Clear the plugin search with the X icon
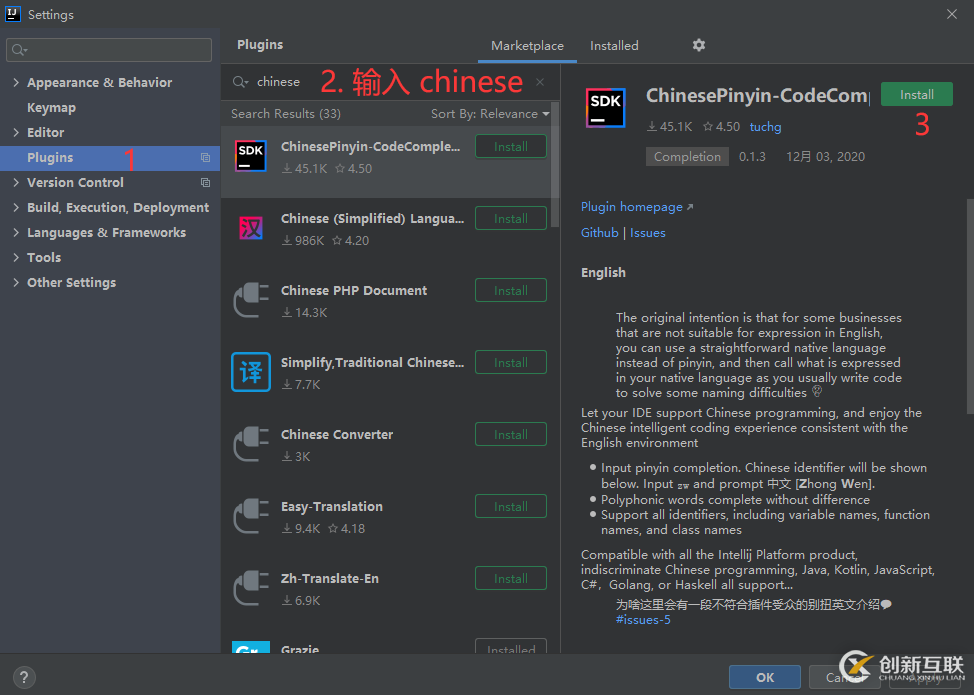974x695 pixels. 540,82
